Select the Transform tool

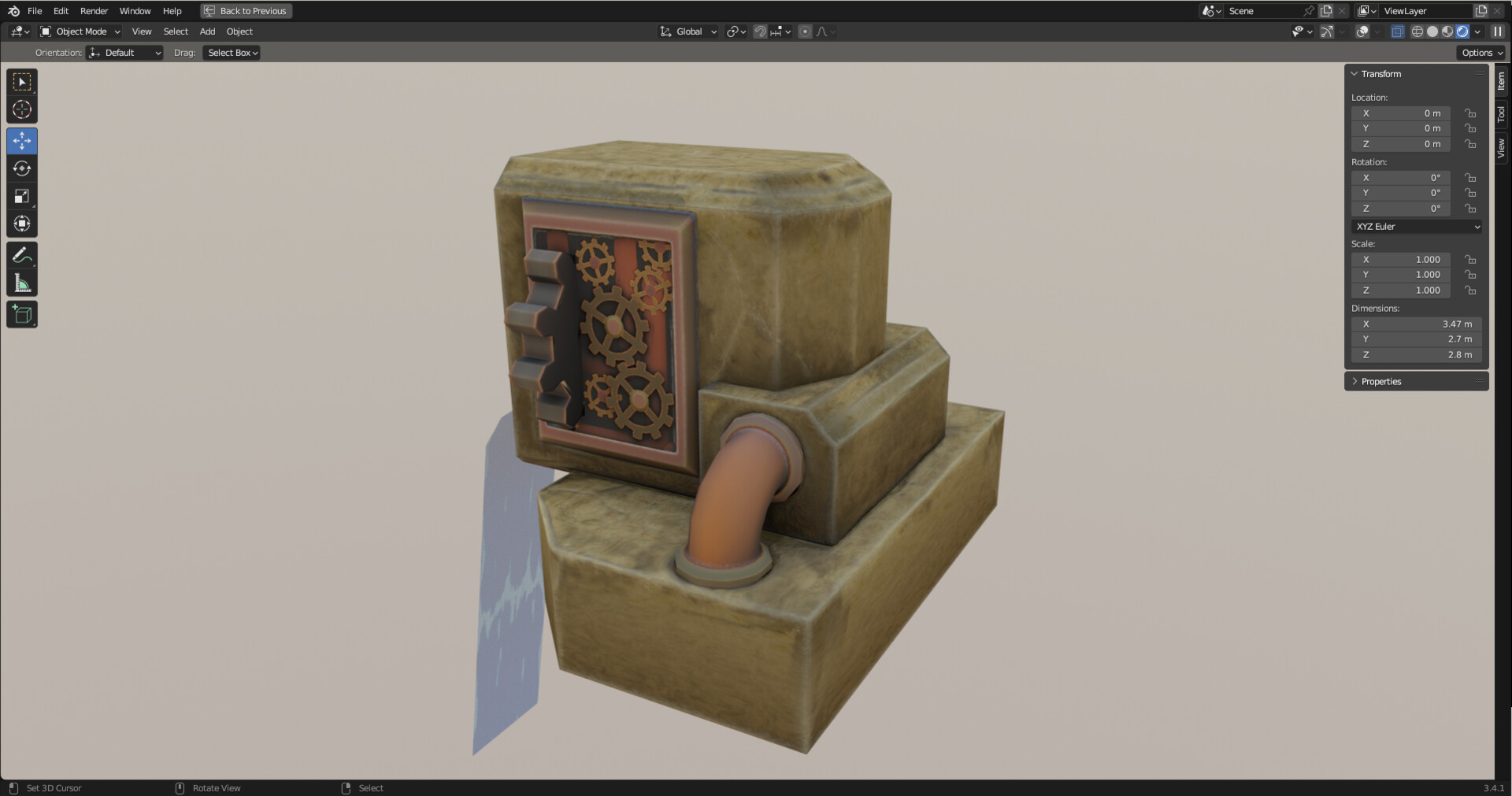(x=22, y=224)
